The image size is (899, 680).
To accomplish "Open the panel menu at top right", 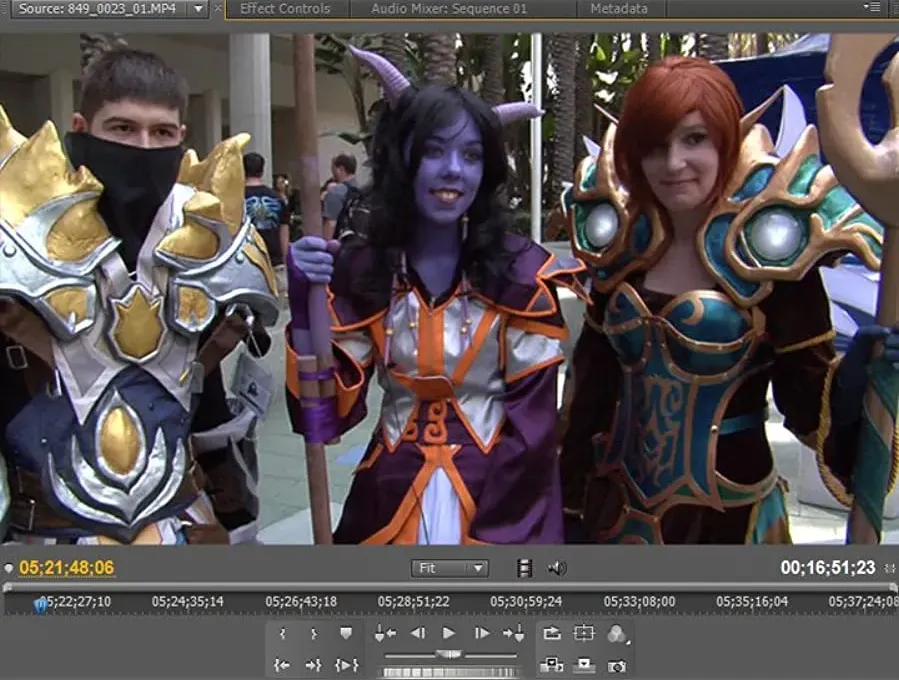I will tap(872, 7).
